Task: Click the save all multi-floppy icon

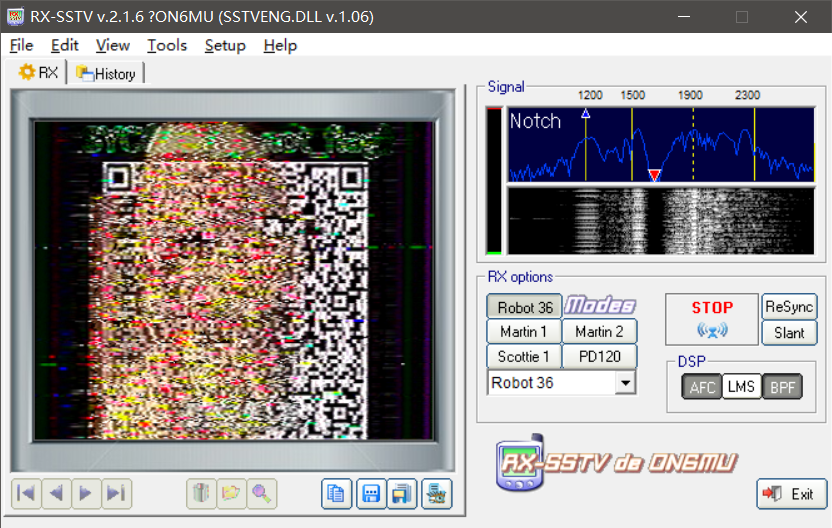Action: [x=402, y=494]
